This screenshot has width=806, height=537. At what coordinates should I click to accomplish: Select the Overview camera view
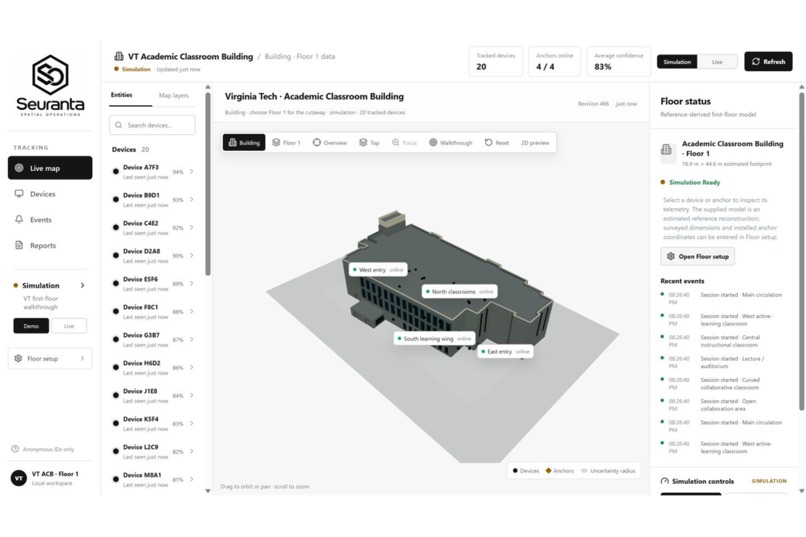[x=330, y=142]
